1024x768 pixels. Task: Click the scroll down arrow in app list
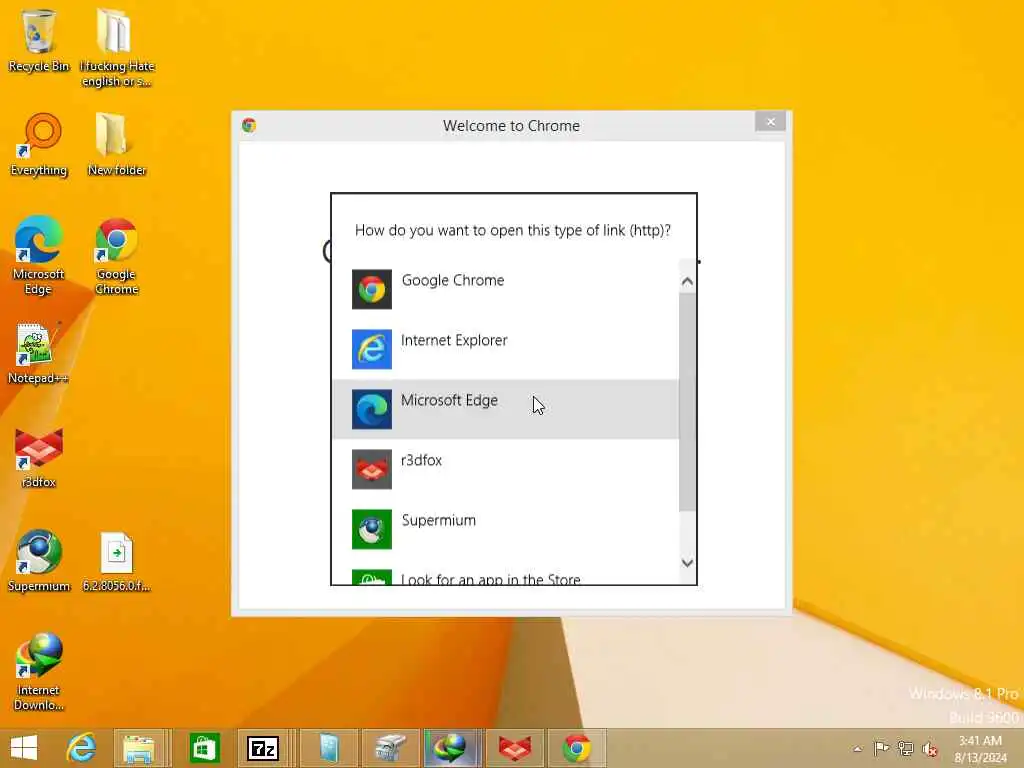[x=687, y=562]
